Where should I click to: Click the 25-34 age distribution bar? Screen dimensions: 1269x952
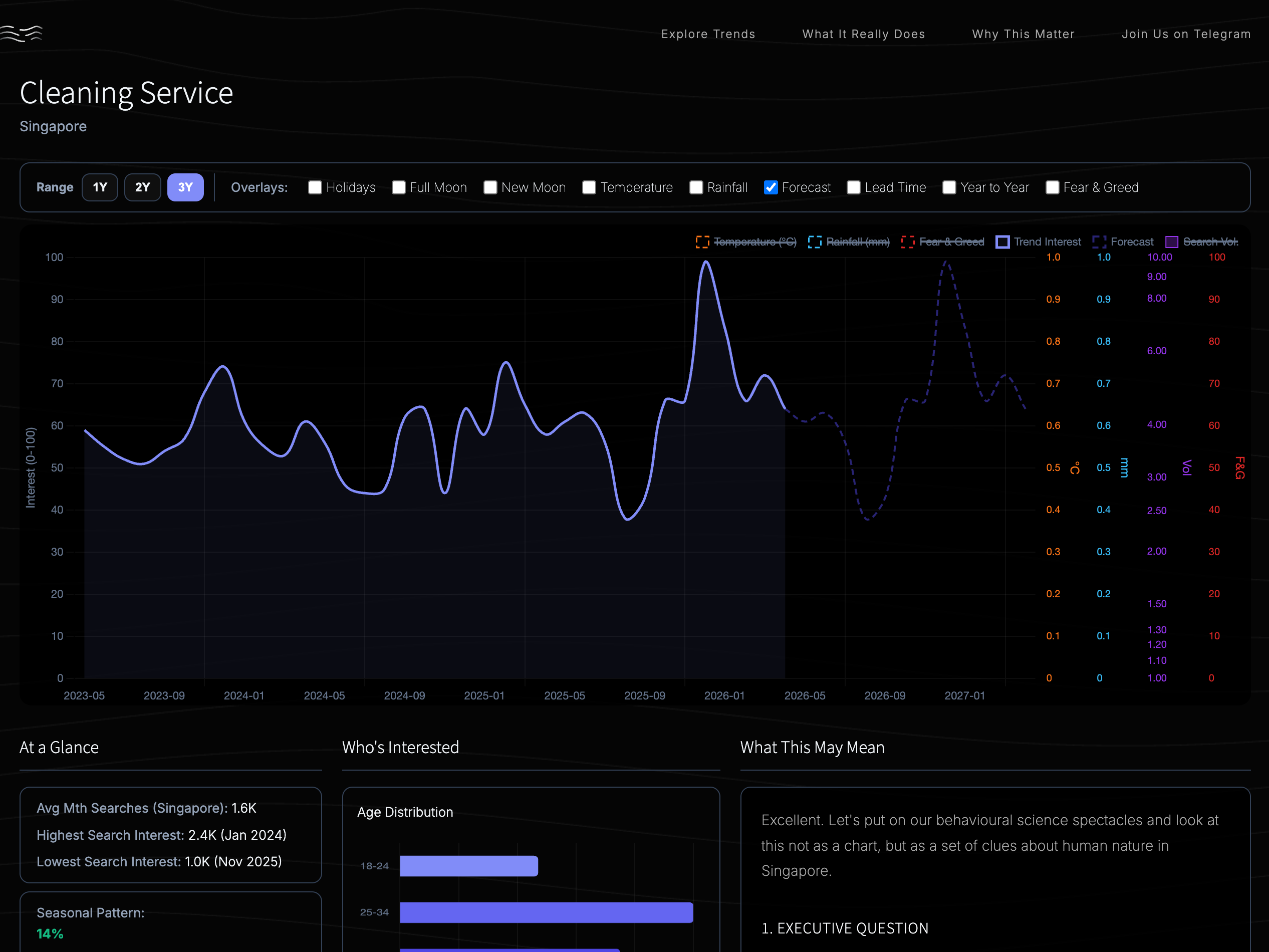[x=545, y=912]
